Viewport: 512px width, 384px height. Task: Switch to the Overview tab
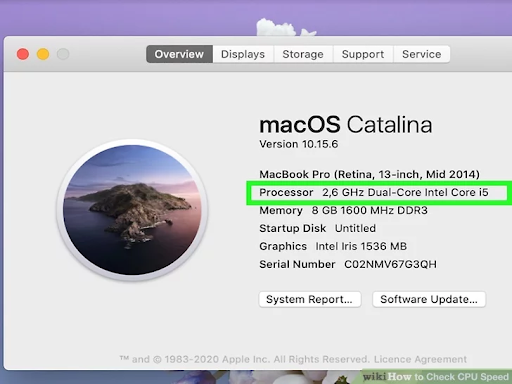(x=179, y=54)
